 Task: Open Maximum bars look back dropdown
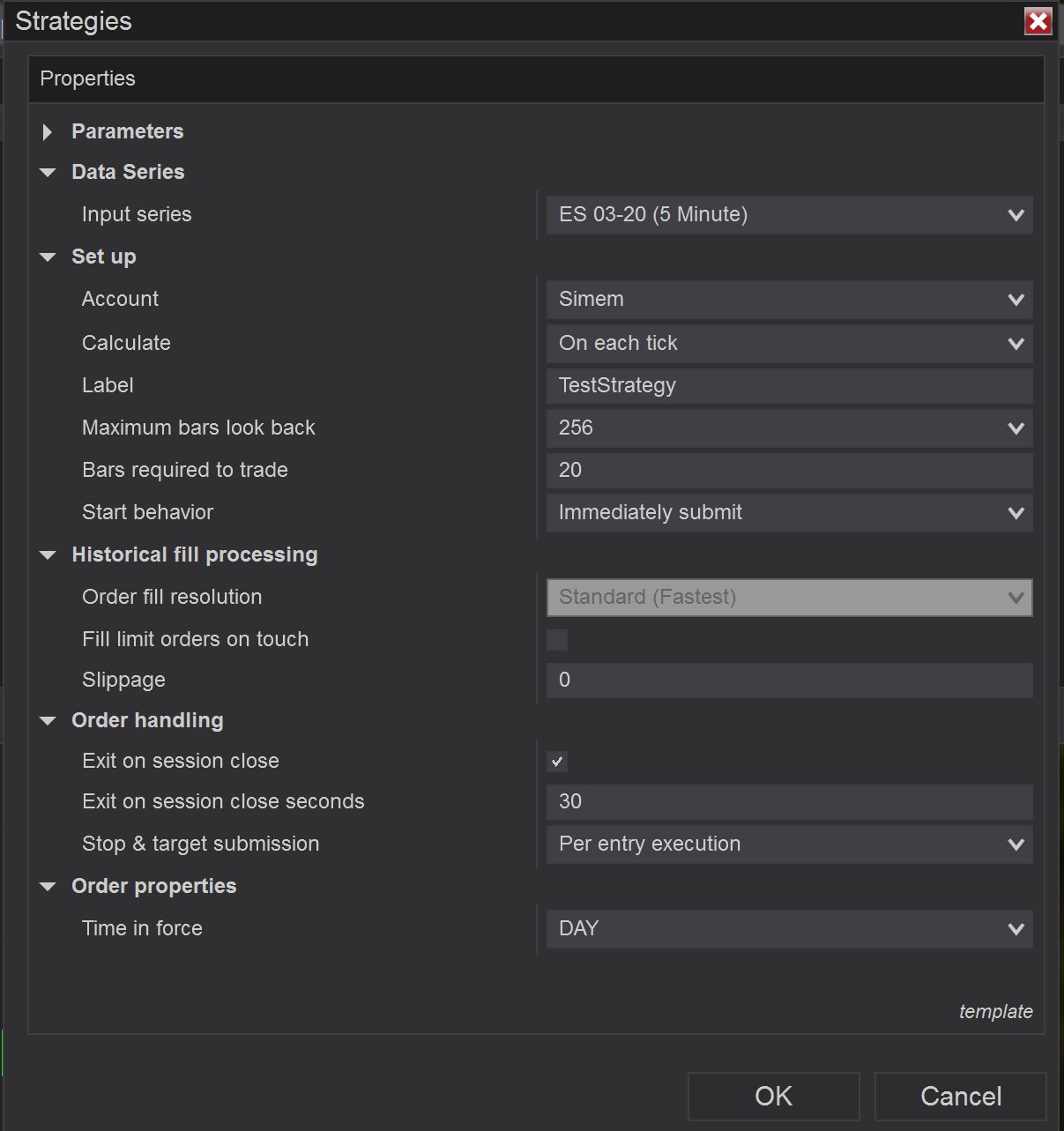coord(789,428)
